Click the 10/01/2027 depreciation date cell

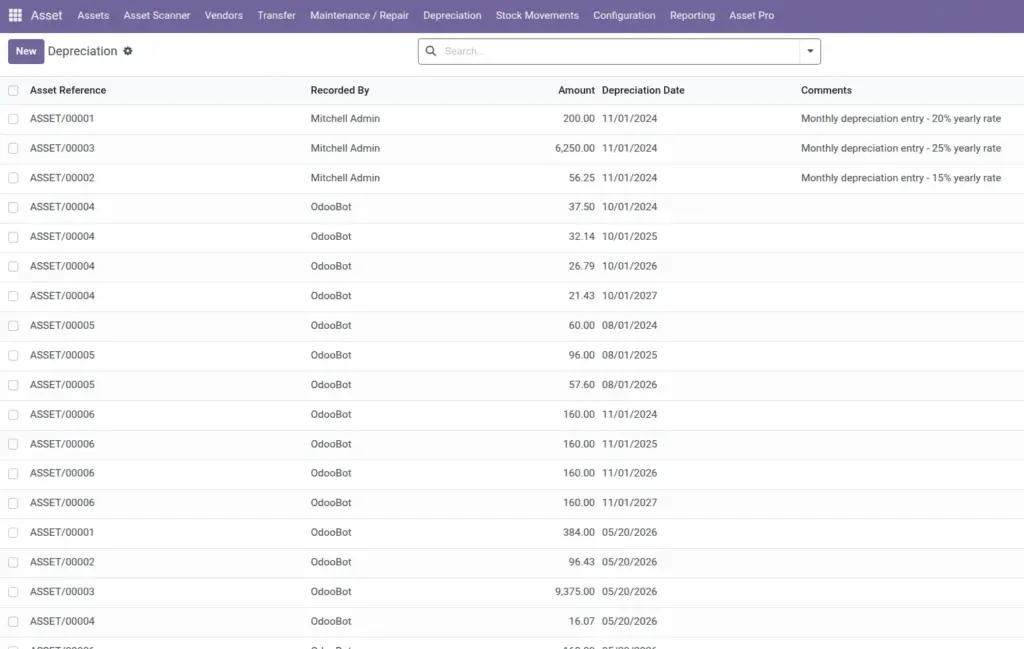click(x=630, y=295)
